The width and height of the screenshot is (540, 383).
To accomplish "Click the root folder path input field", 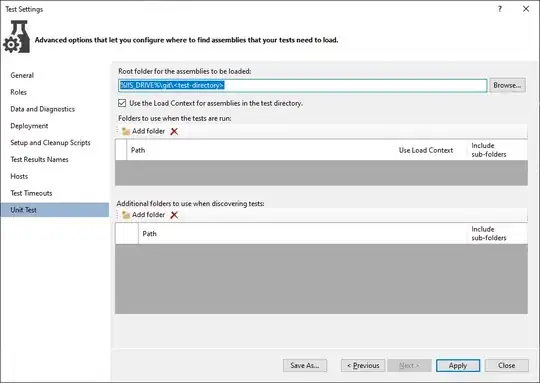I will 303,85.
